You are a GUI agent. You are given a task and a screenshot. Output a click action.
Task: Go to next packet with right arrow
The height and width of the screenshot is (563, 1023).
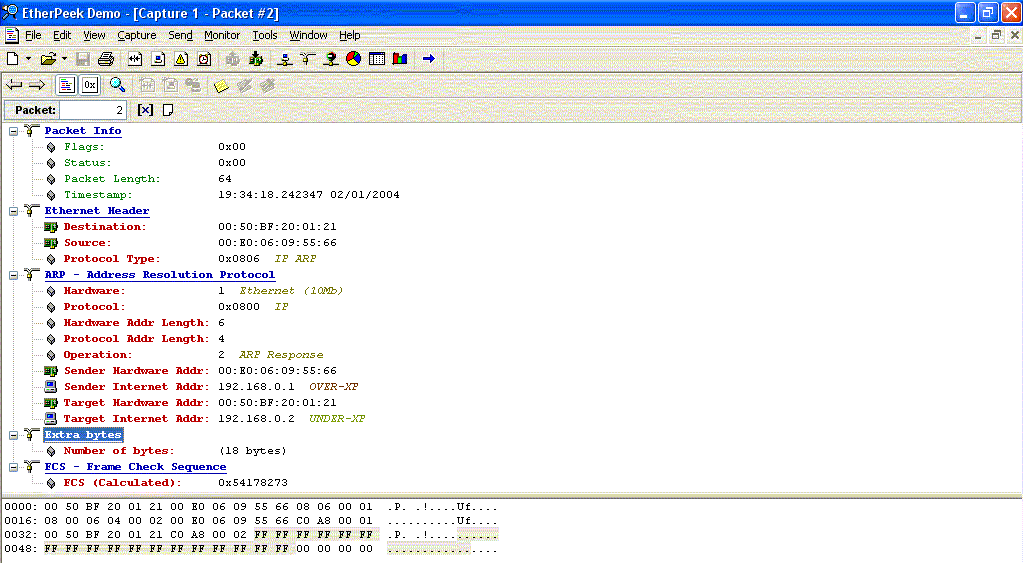pos(37,85)
